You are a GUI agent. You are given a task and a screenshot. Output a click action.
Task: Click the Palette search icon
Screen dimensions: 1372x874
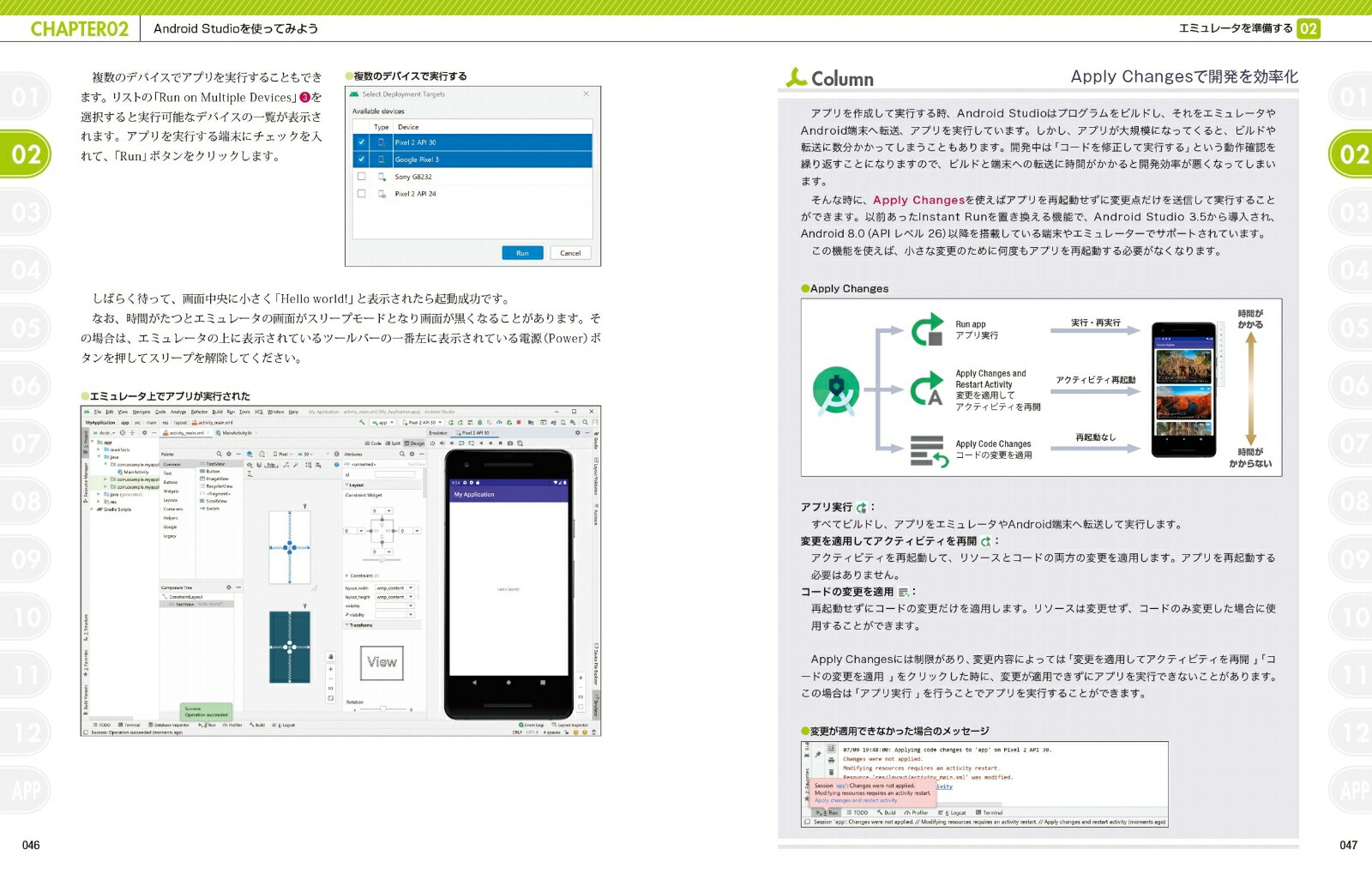pyautogui.click(x=219, y=454)
